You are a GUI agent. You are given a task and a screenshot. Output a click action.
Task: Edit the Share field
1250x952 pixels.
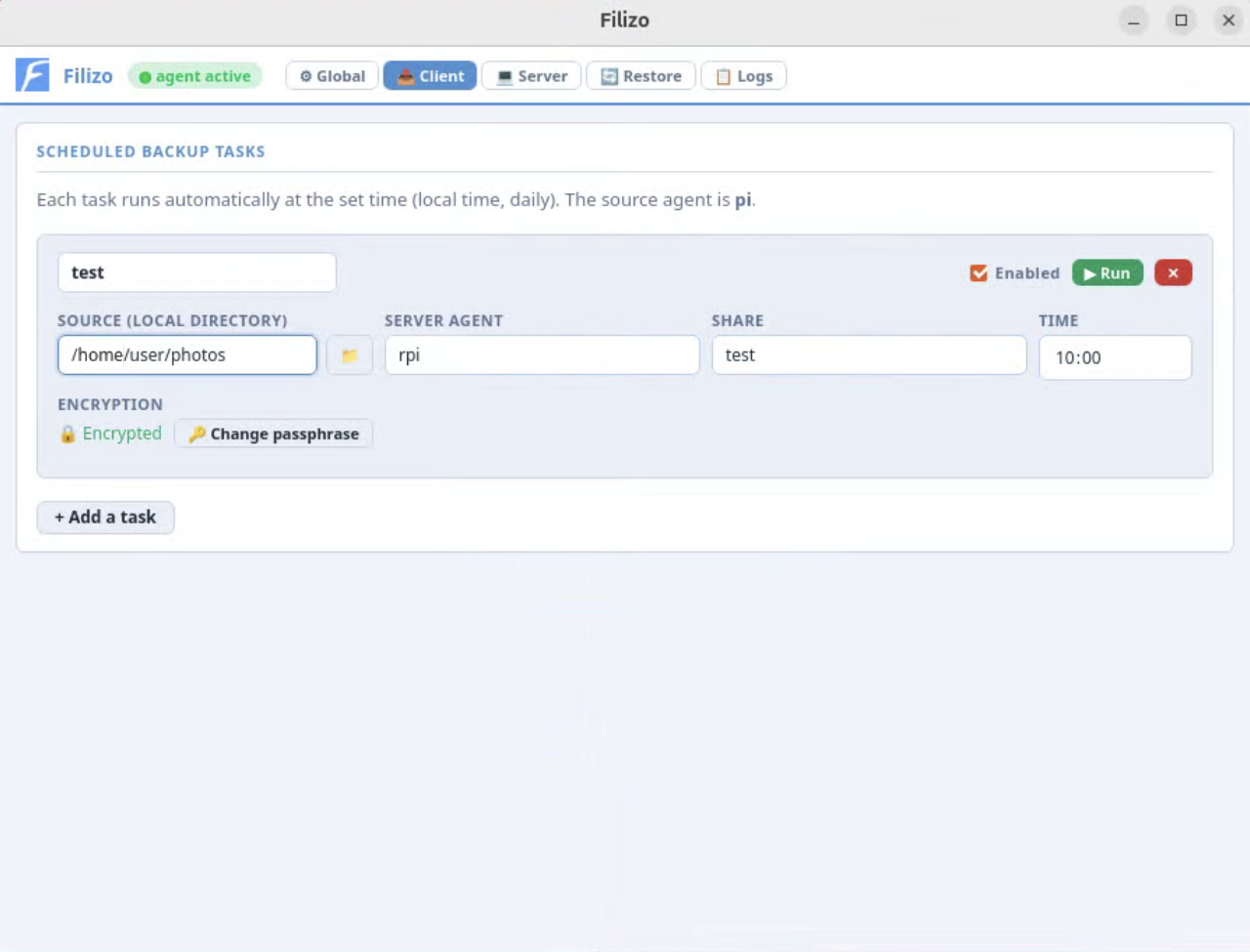coord(869,355)
